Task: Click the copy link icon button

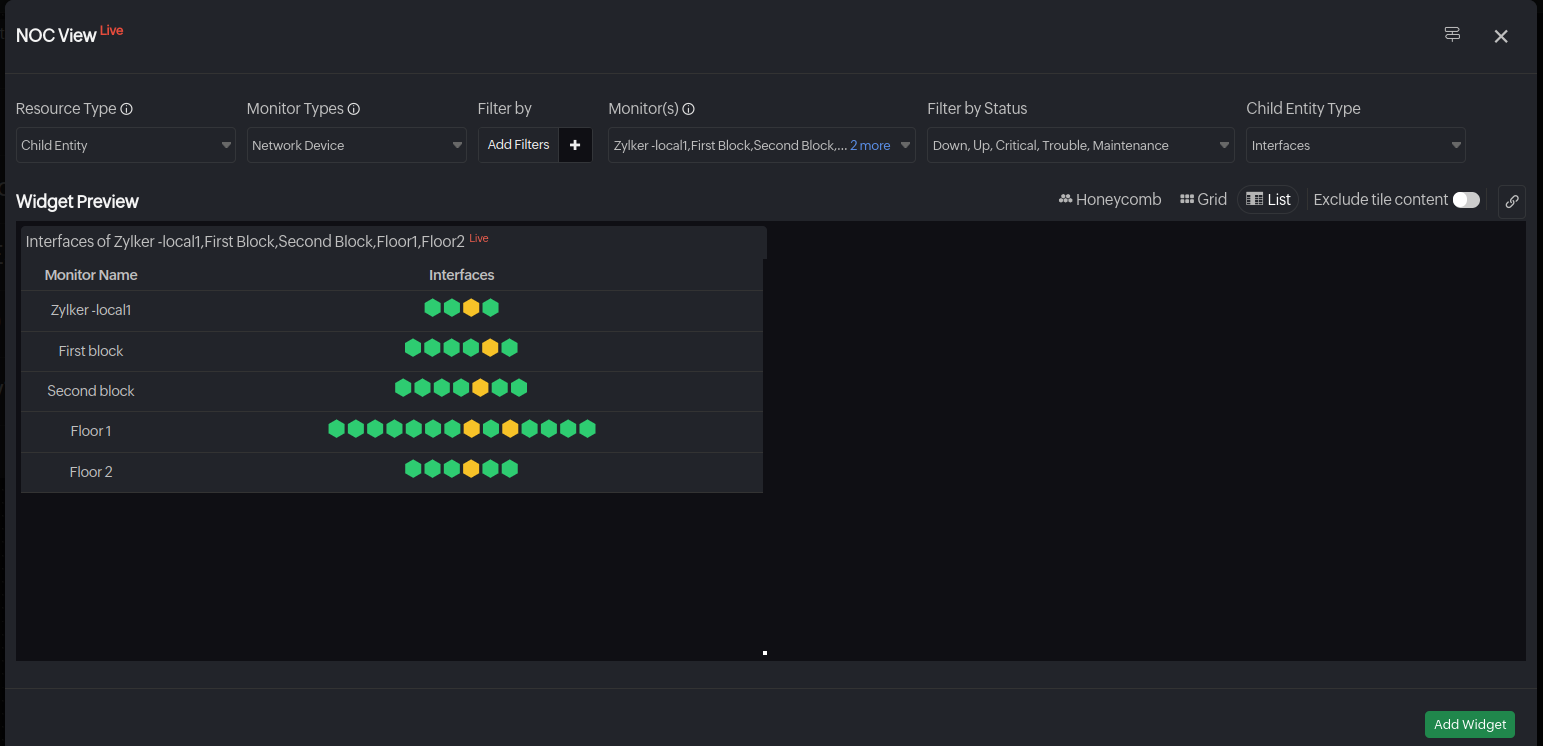Action: tap(1511, 201)
